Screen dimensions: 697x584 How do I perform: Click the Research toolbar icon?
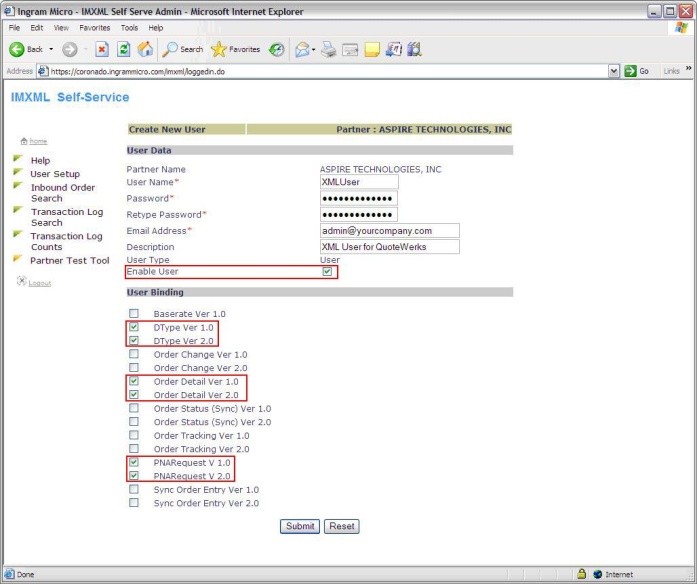coord(414,49)
